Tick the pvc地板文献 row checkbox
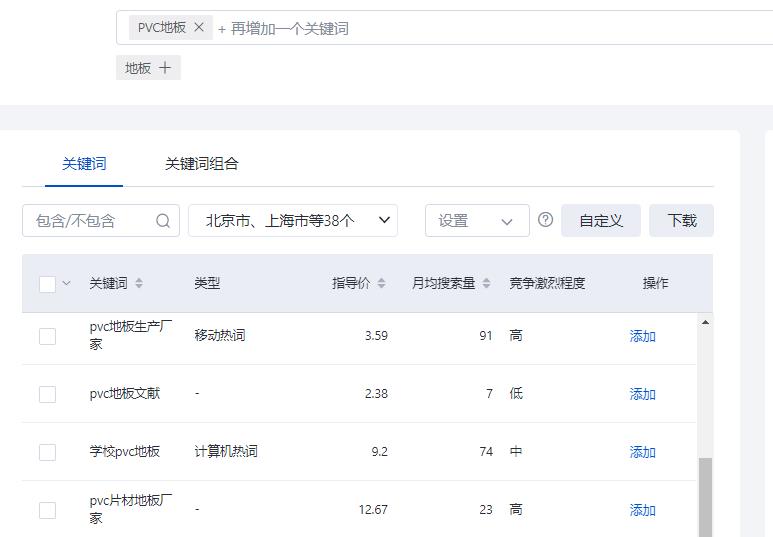 click(47, 394)
